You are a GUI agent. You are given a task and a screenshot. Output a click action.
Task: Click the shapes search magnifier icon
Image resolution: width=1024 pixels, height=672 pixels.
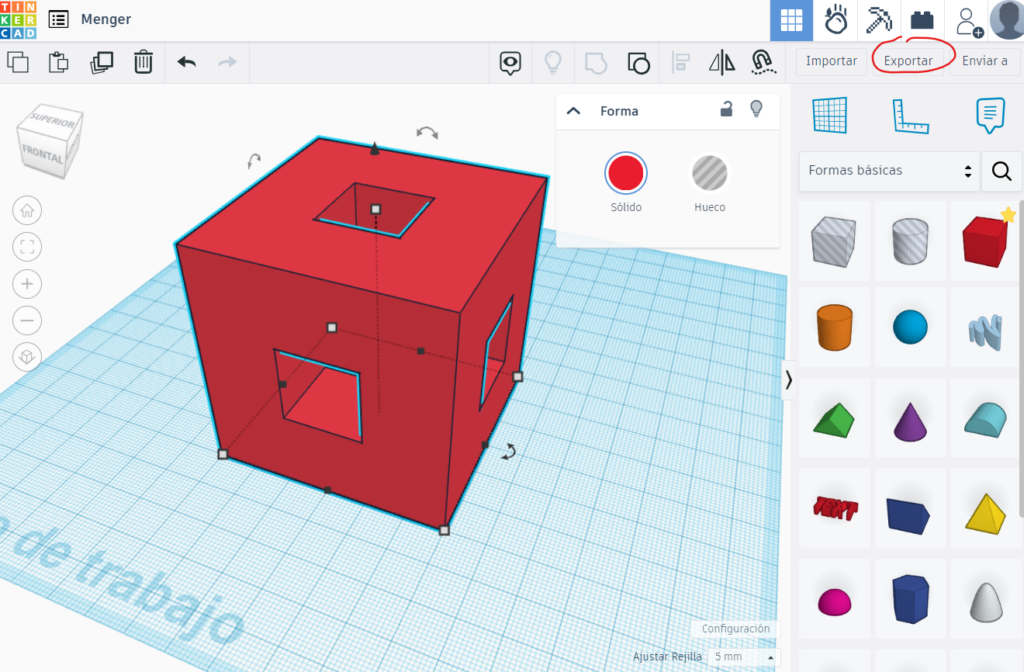(1001, 171)
